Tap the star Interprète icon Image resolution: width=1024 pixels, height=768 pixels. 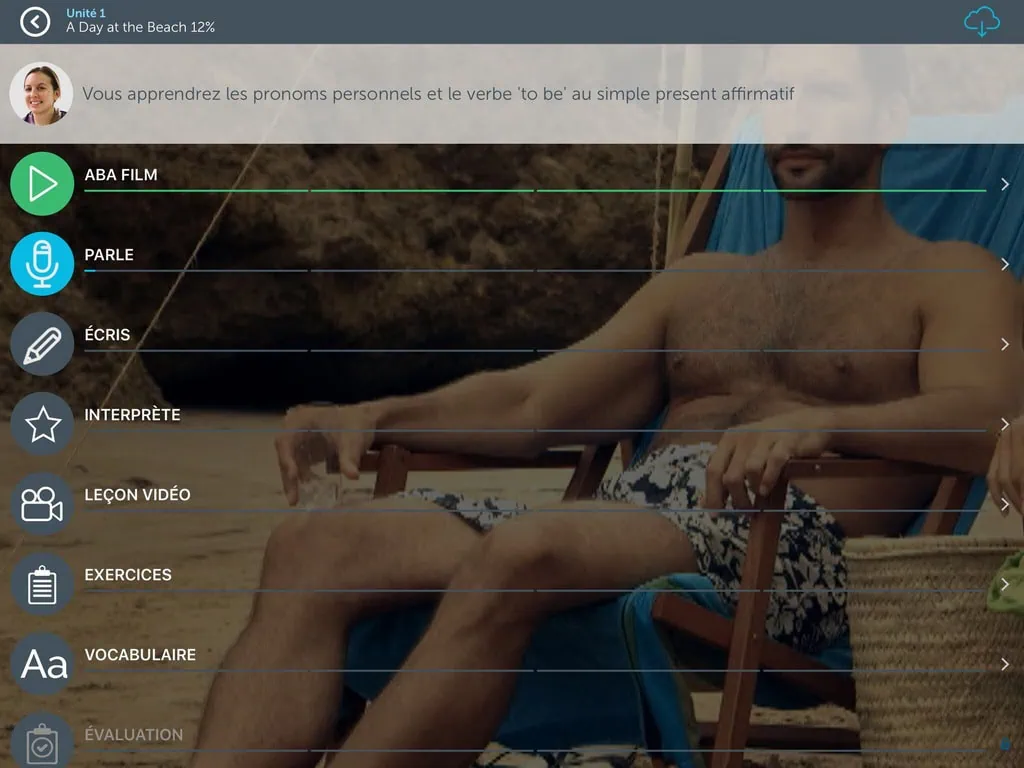pos(42,424)
